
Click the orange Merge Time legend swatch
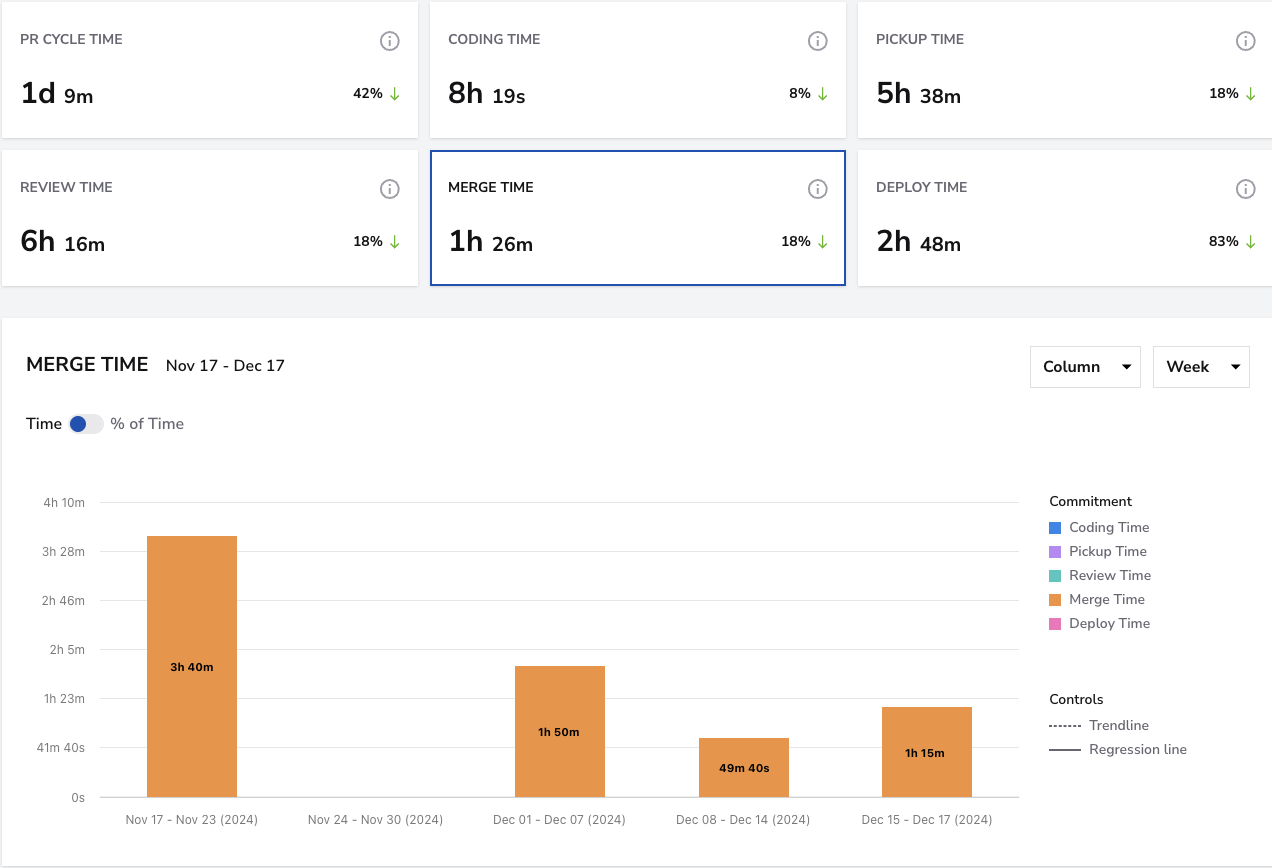(x=1055, y=599)
